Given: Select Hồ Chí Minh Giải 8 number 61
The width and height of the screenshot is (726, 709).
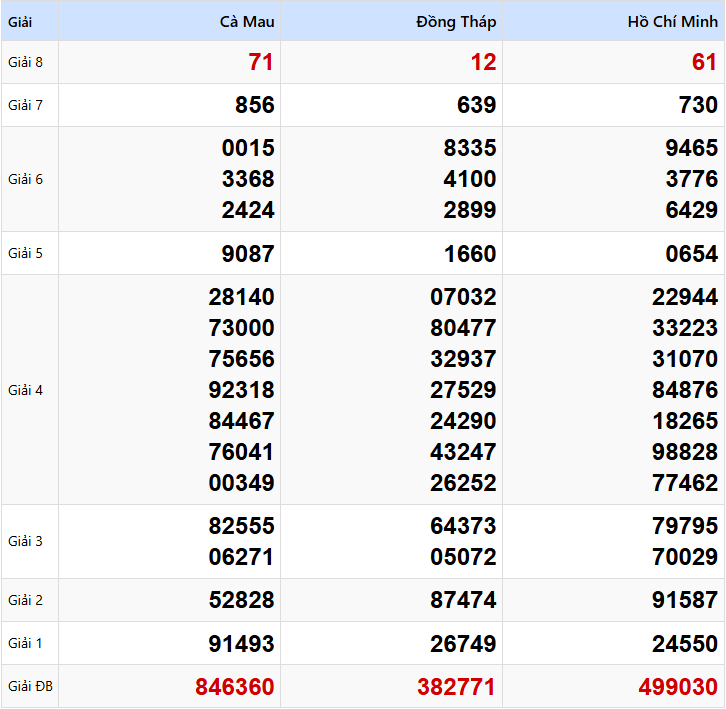Looking at the screenshot, I should click(x=705, y=62).
